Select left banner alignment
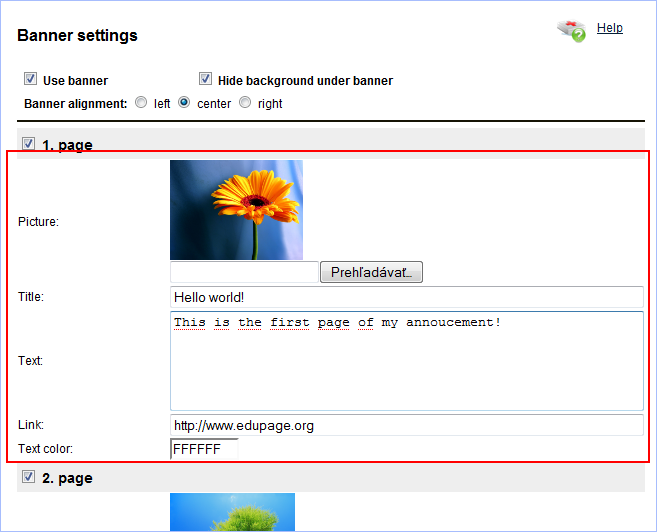 (141, 103)
